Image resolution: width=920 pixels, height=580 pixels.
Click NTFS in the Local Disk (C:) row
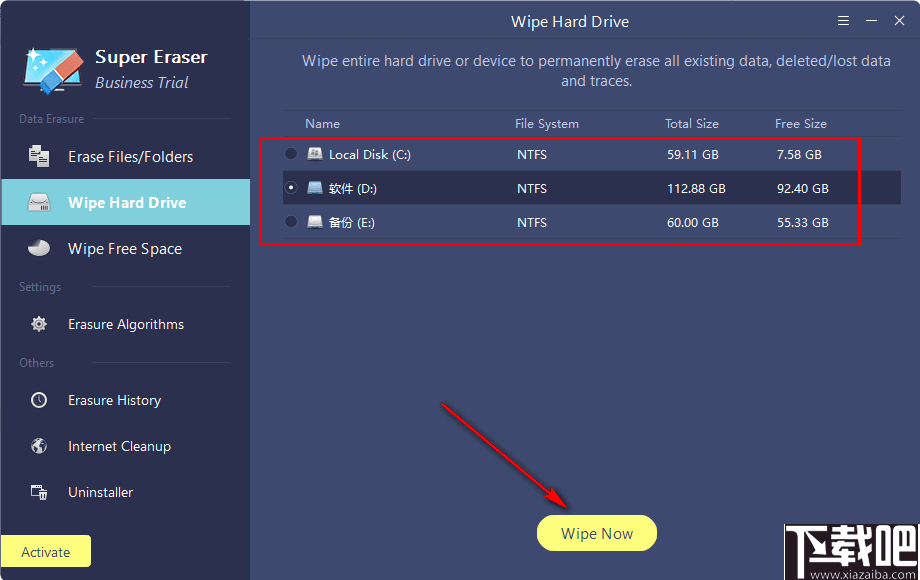532,155
